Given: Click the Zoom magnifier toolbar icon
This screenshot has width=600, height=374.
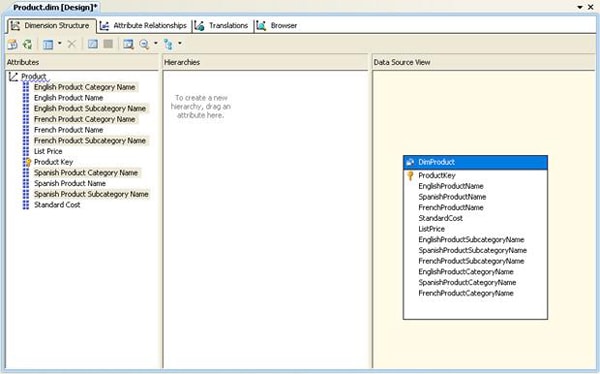Looking at the screenshot, I should click(x=144, y=44).
